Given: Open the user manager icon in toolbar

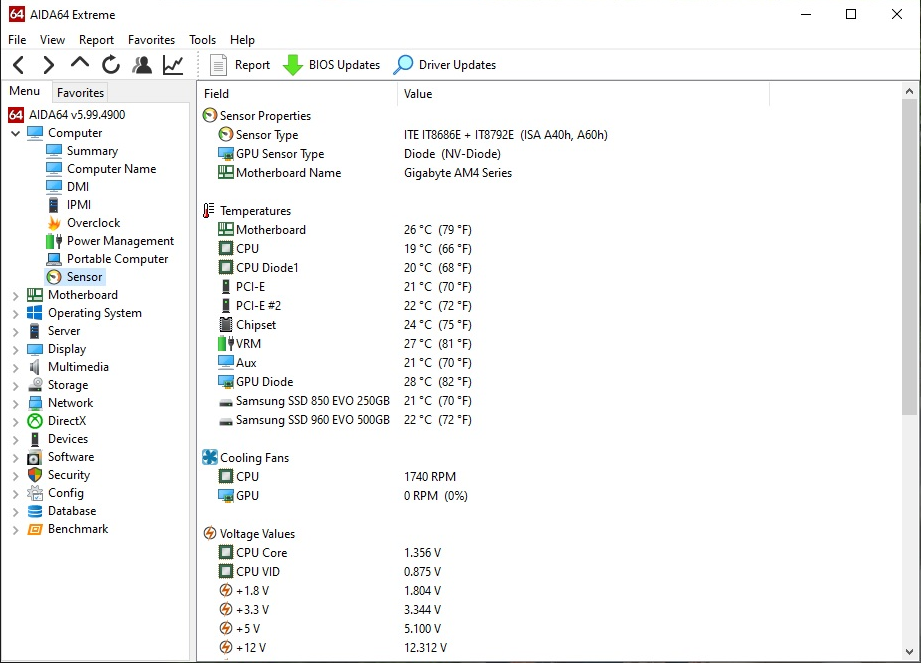Looking at the screenshot, I should click(142, 65).
